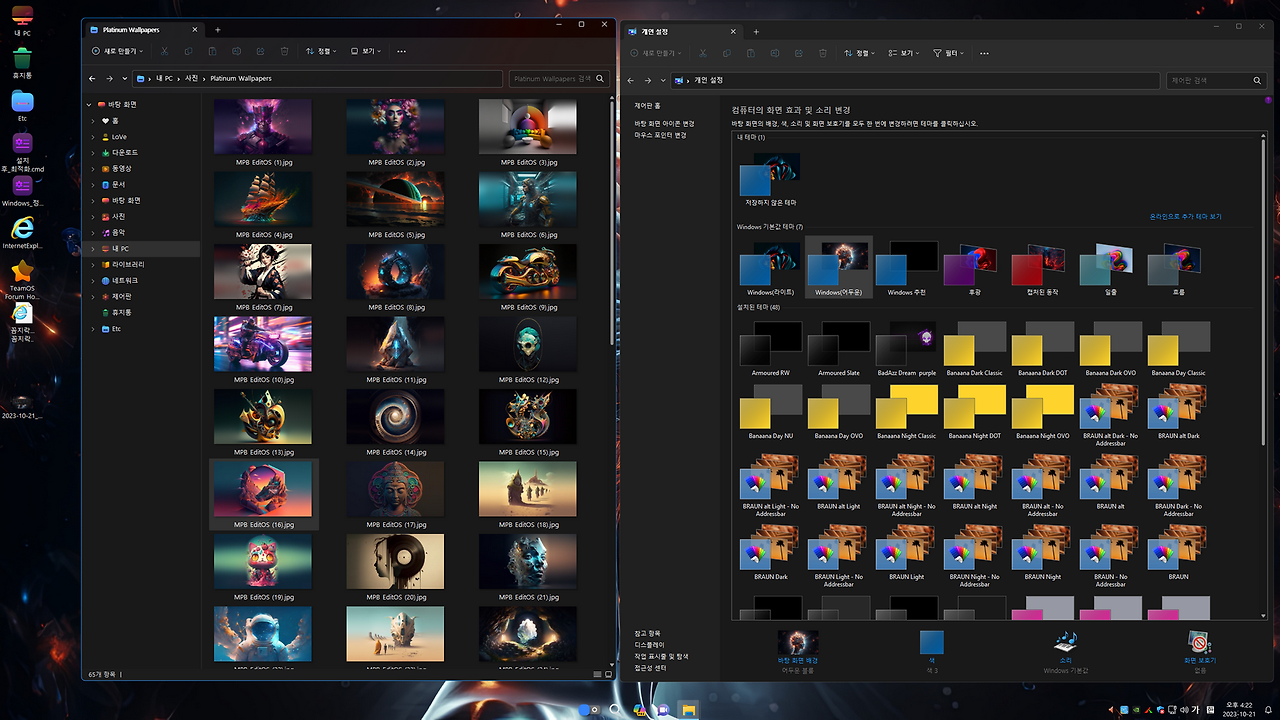Click the Delete icon in Platinum Wallpapers toolbar
Image resolution: width=1280 pixels, height=720 pixels.
[284, 51]
